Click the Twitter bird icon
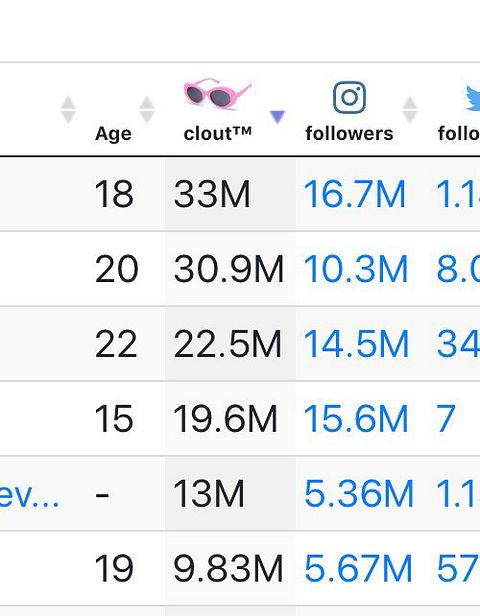 tap(473, 99)
